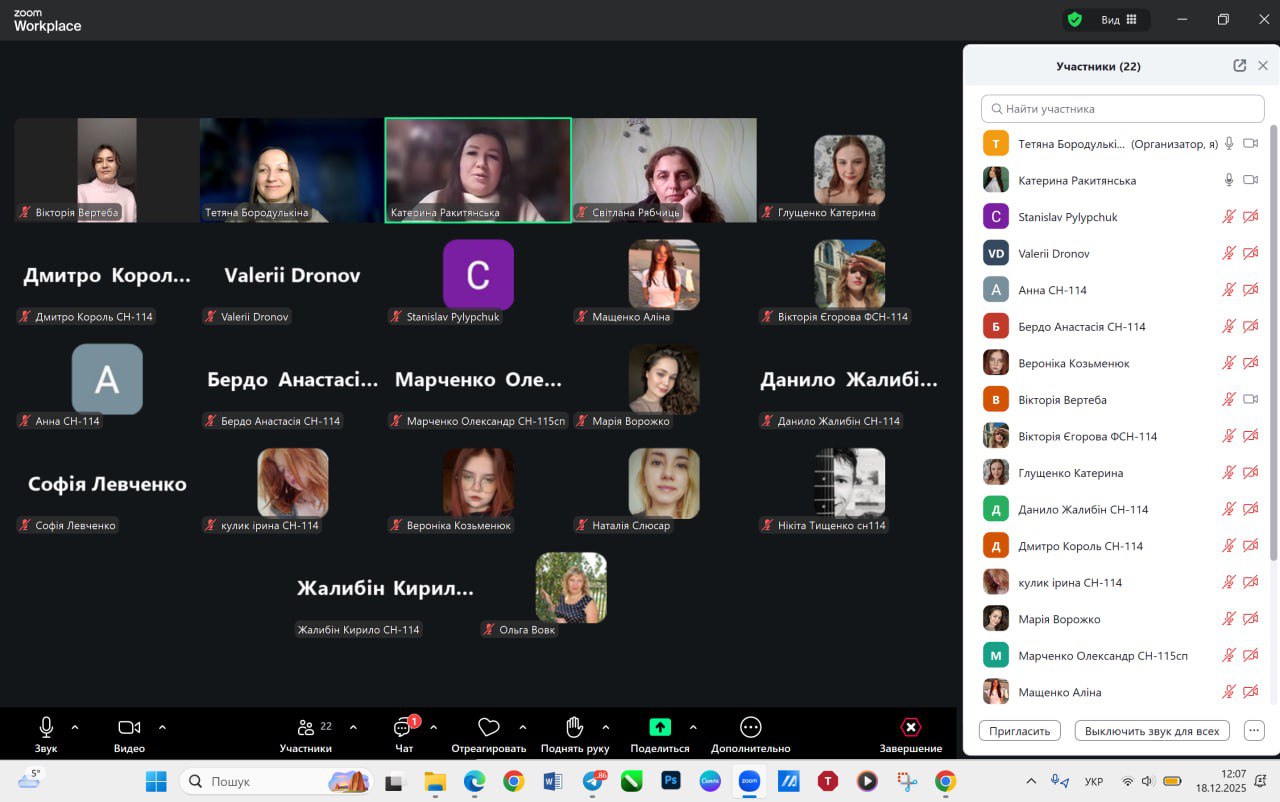
Task: Open share options arrow beside Поделиться
Action: [x=693, y=727]
